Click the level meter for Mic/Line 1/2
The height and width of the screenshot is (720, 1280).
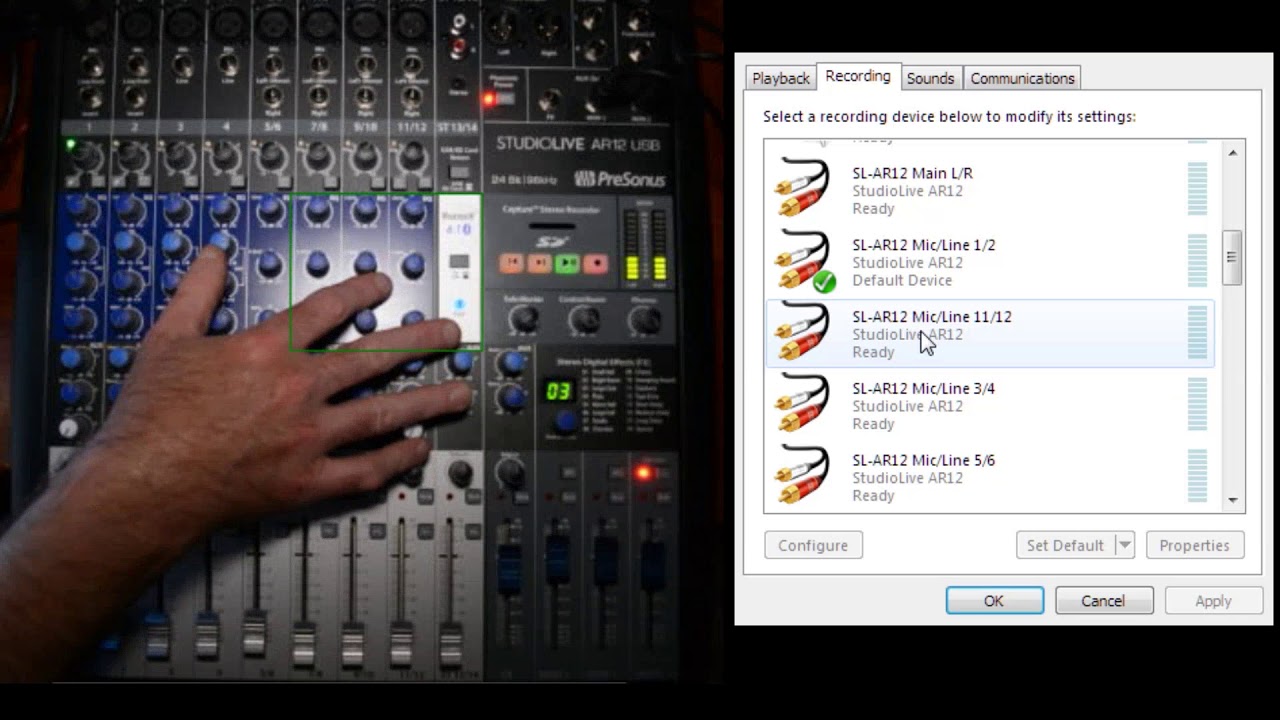tap(1197, 260)
